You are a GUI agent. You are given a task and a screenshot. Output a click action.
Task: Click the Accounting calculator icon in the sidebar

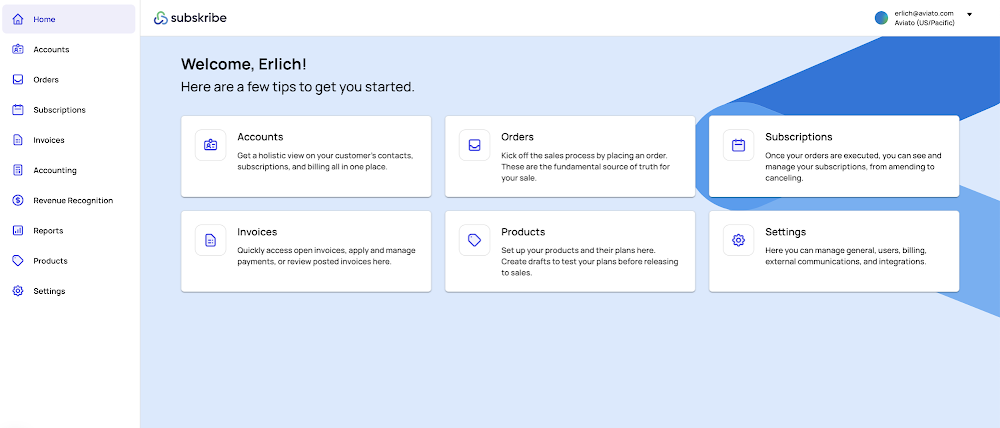[x=18, y=170]
